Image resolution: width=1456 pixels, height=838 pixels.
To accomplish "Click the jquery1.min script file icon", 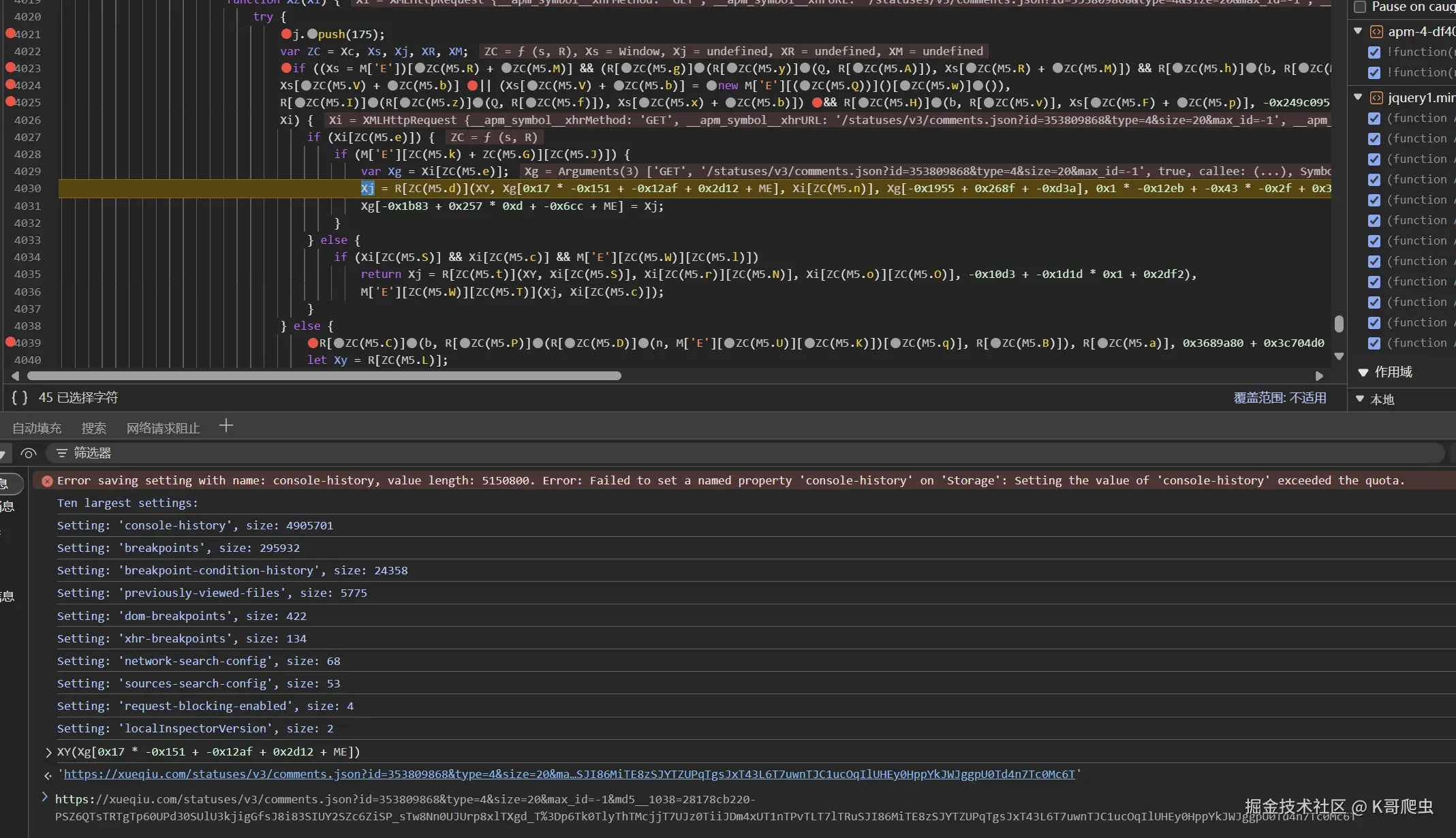I will tap(1376, 97).
